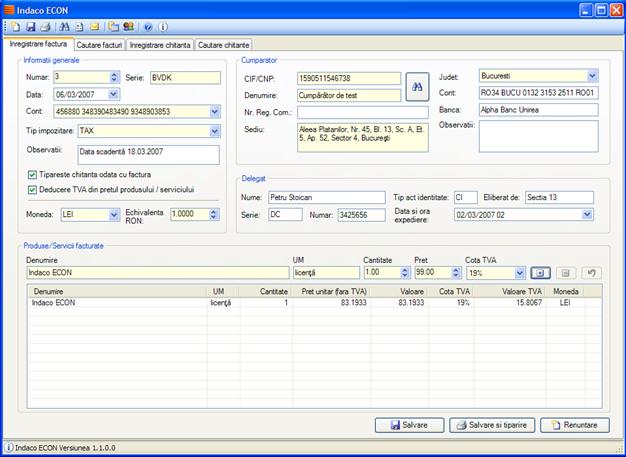Click the buyer Cont IBAN field
The image size is (626, 457).
[x=538, y=93]
